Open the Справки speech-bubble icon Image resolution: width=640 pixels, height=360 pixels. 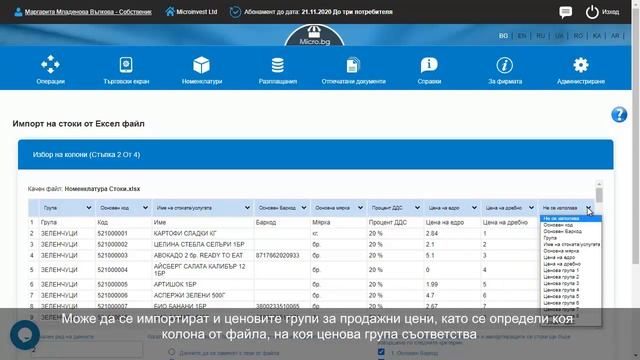[x=429, y=64]
